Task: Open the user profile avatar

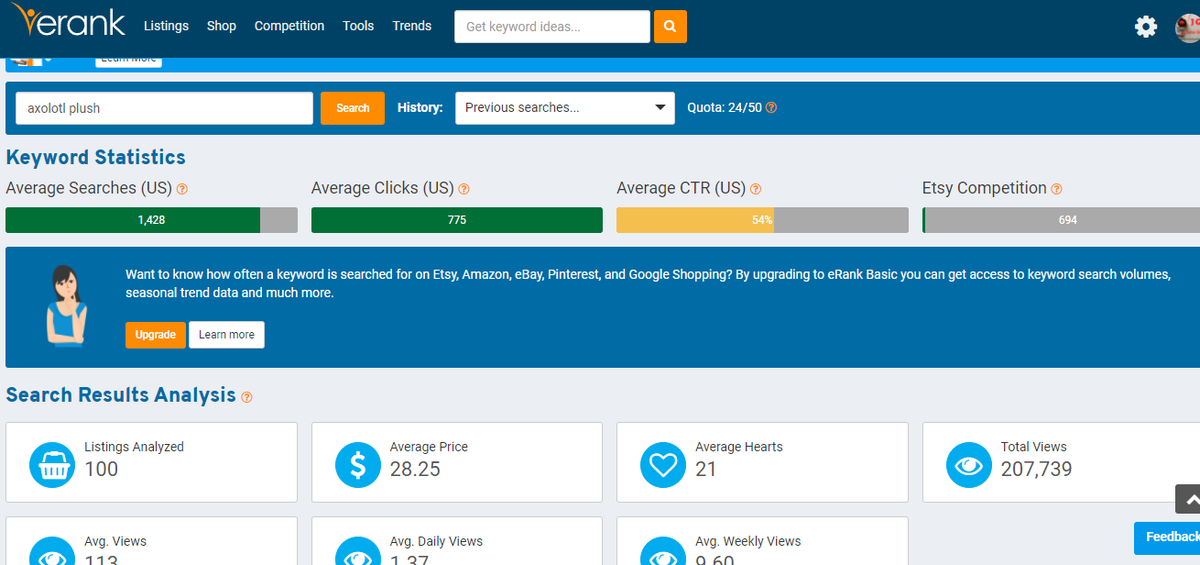Action: [1187, 27]
